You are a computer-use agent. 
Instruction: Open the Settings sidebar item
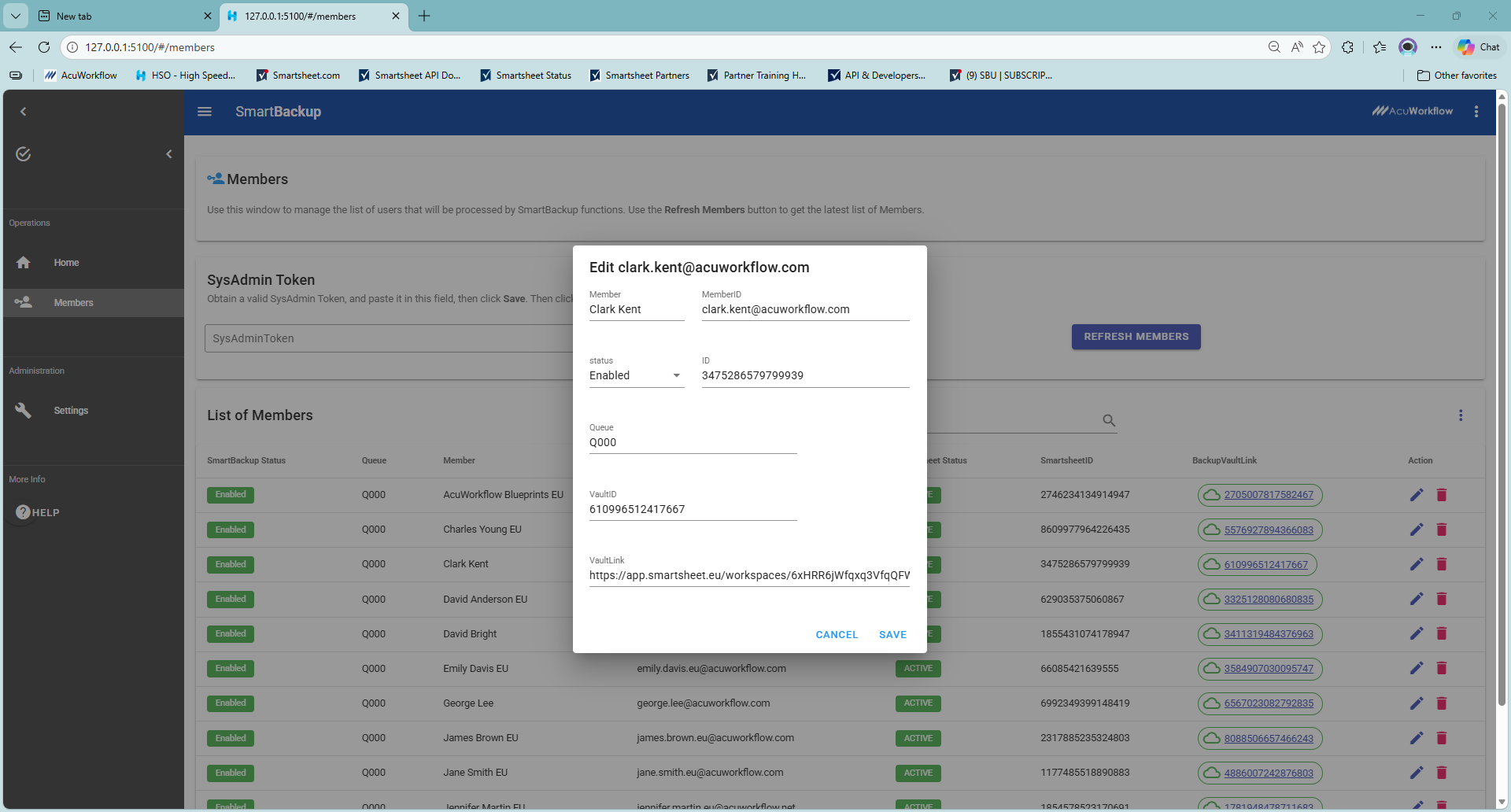click(x=71, y=411)
